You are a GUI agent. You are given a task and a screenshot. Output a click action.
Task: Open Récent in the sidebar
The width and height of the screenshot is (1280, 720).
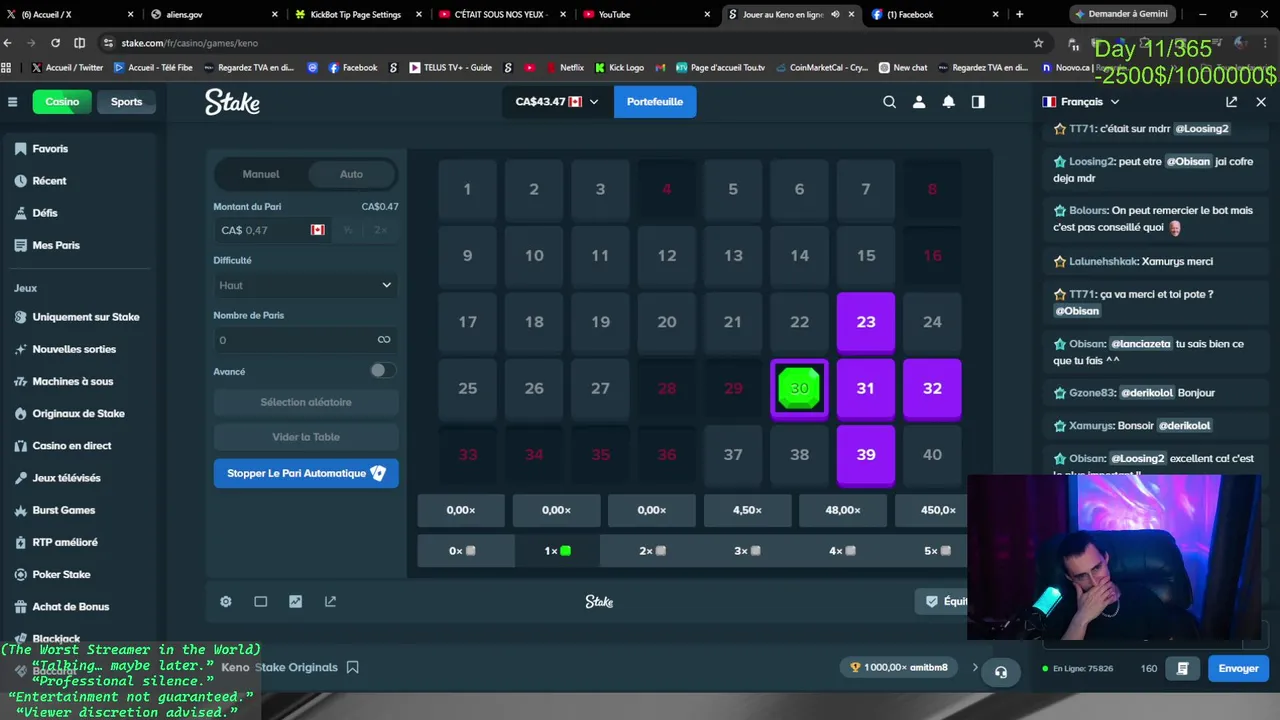pyautogui.click(x=49, y=181)
